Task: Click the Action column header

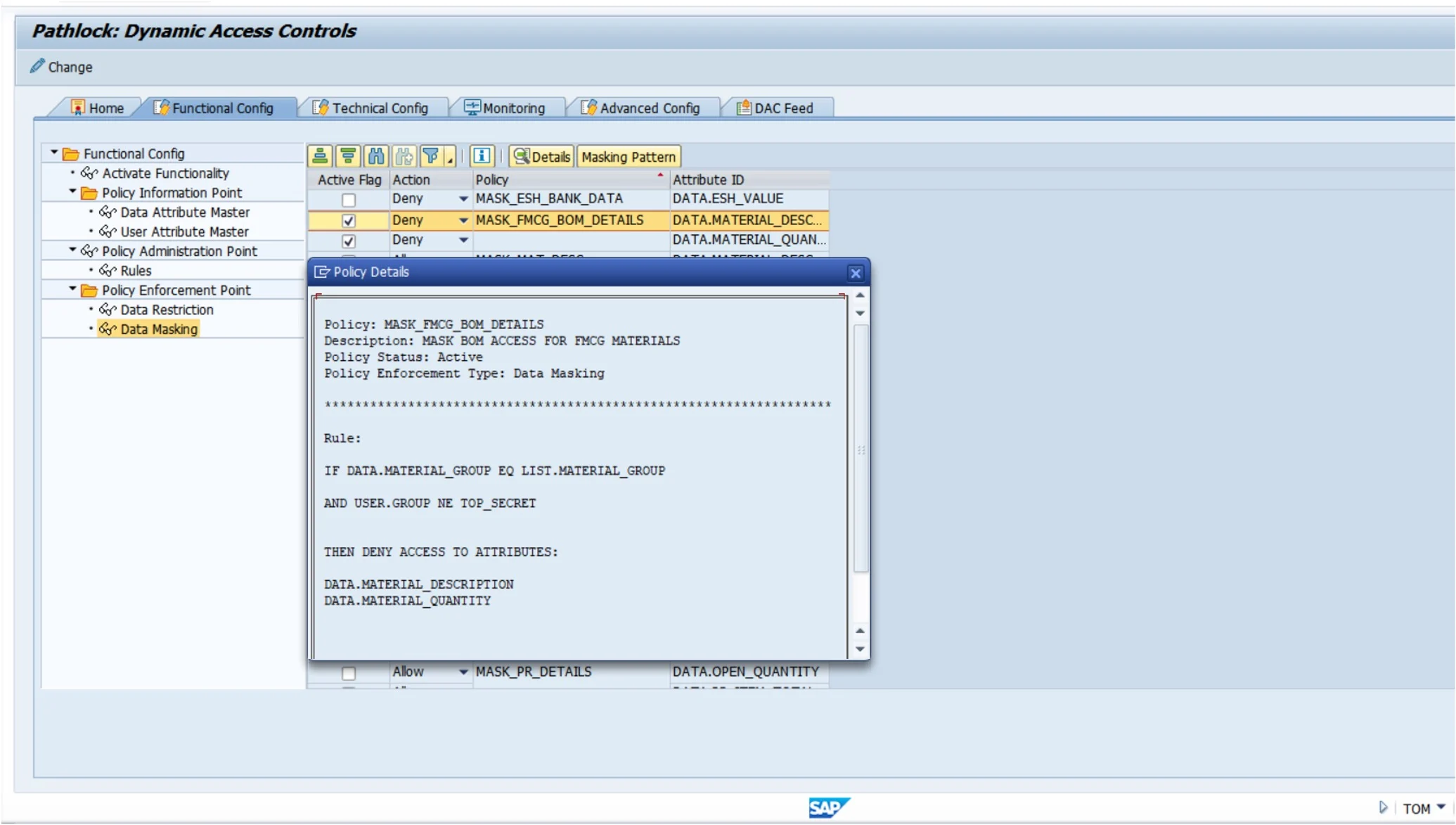Action: coord(431,180)
